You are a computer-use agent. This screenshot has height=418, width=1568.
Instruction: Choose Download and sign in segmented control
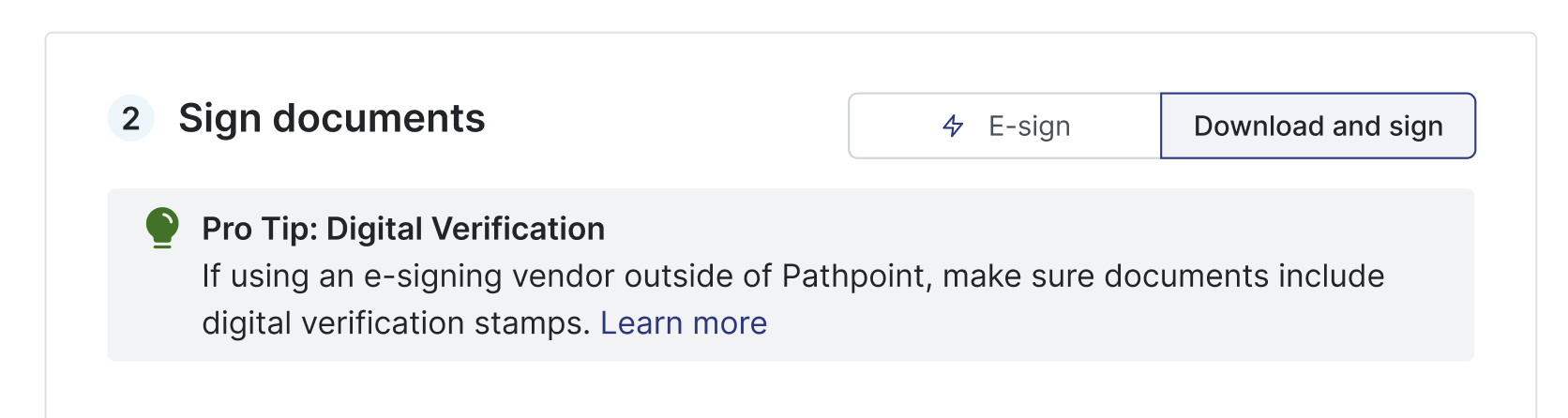(1318, 126)
